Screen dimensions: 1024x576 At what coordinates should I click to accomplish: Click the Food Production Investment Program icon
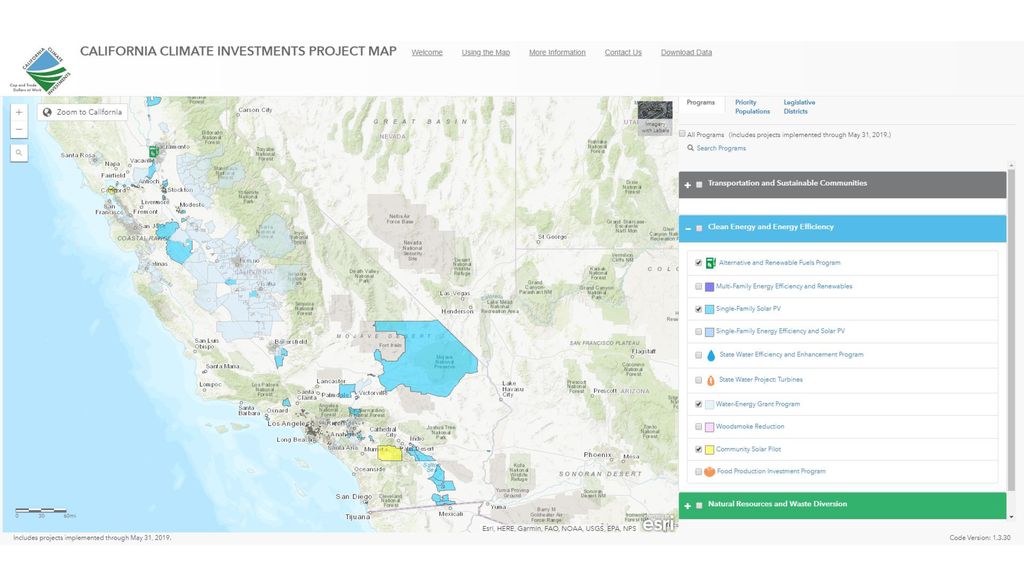[x=709, y=472]
